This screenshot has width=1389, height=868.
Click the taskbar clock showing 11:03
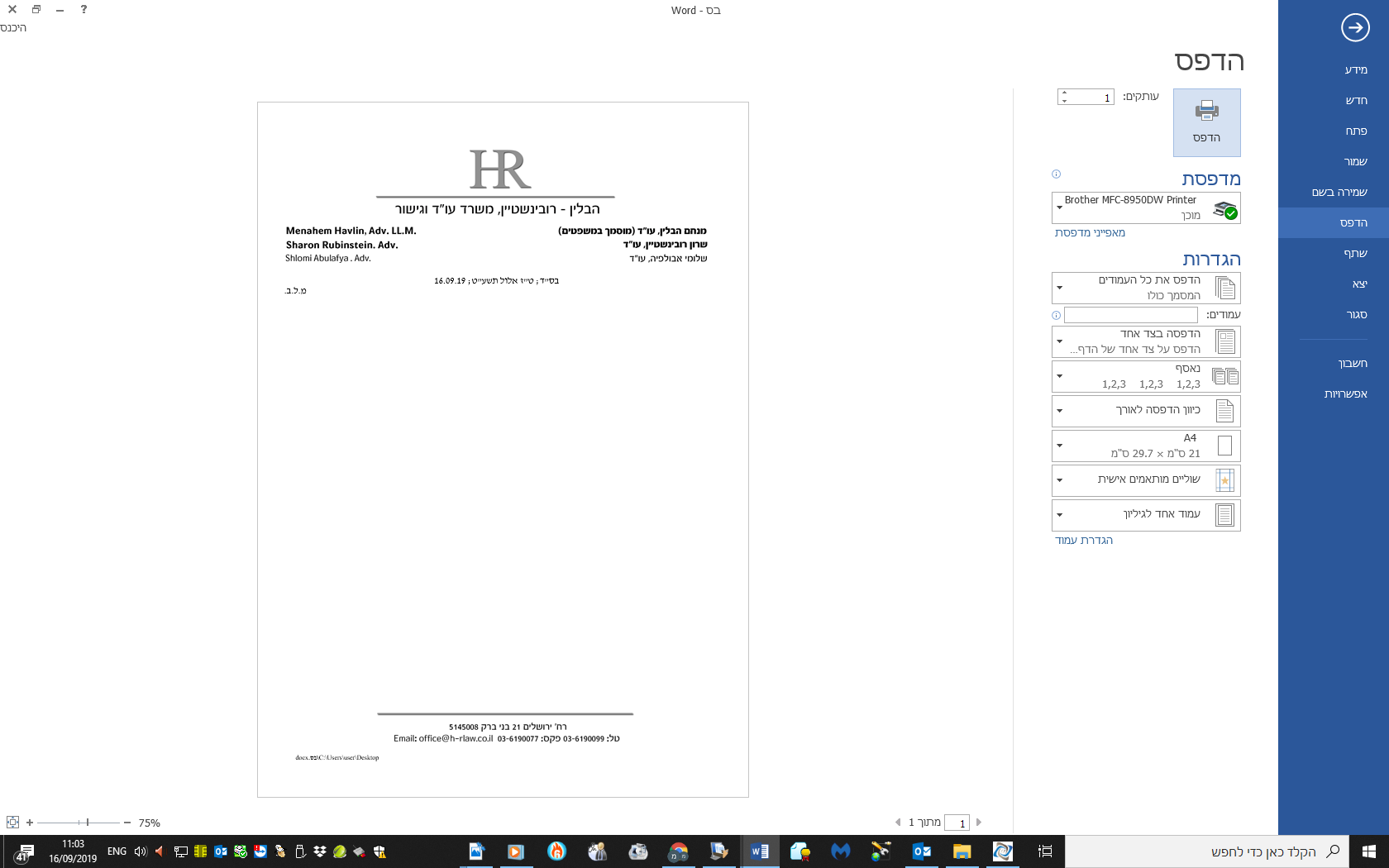73,851
